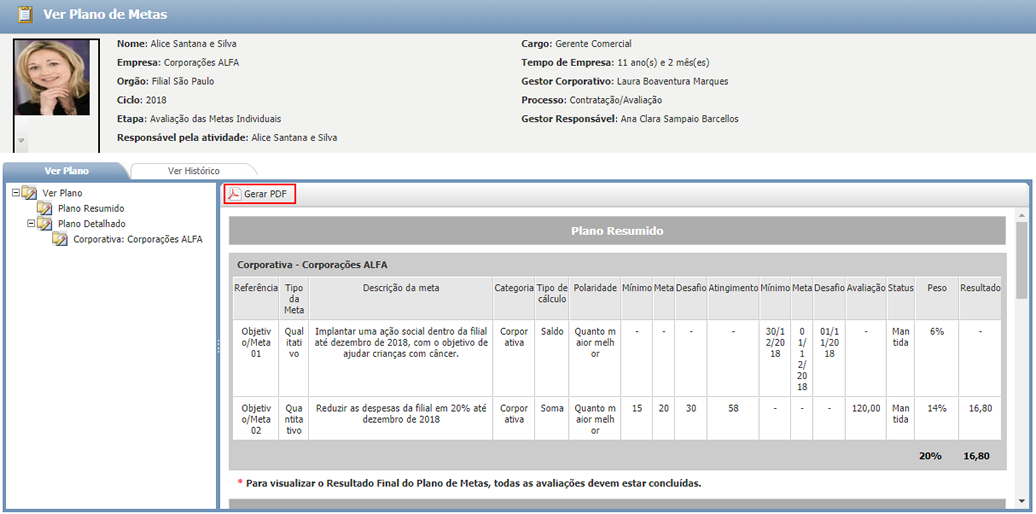Click the clipboard icon beside Ver Plano de Metas
The height and width of the screenshot is (514, 1036).
click(25, 15)
